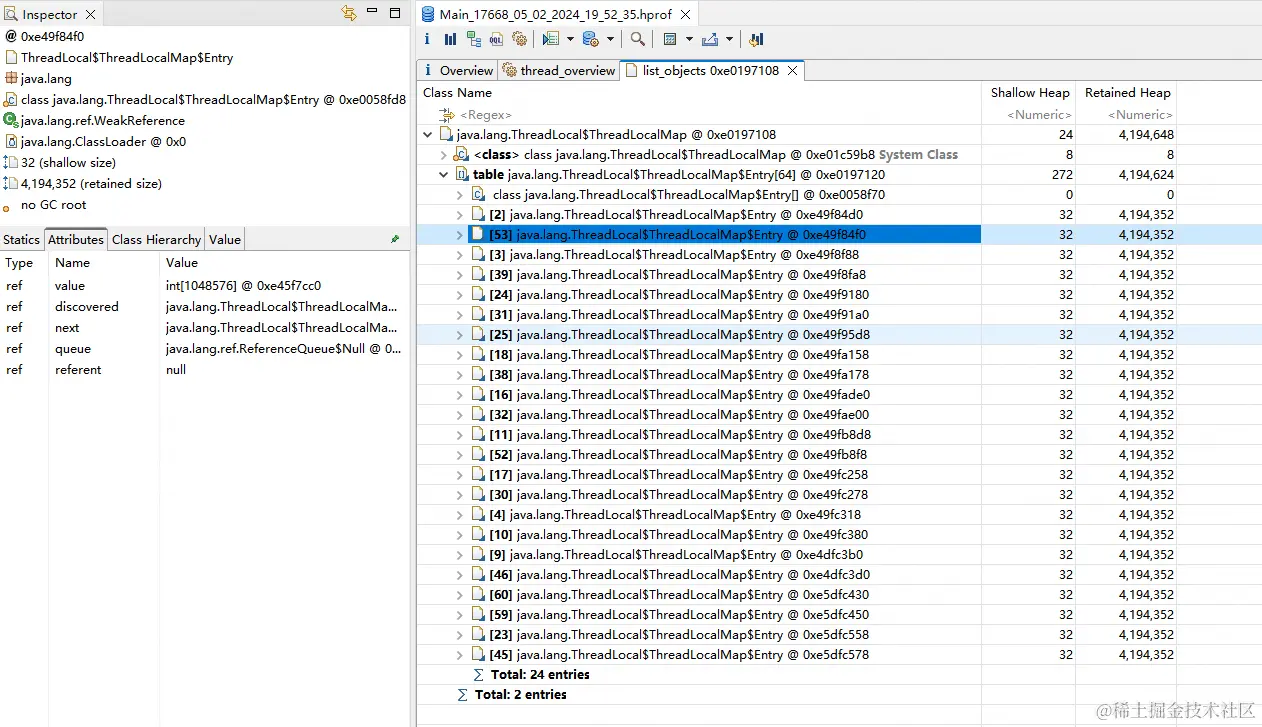This screenshot has height=727, width=1262.
Task: Open expert report dropdown arrow
Action: pos(569,39)
